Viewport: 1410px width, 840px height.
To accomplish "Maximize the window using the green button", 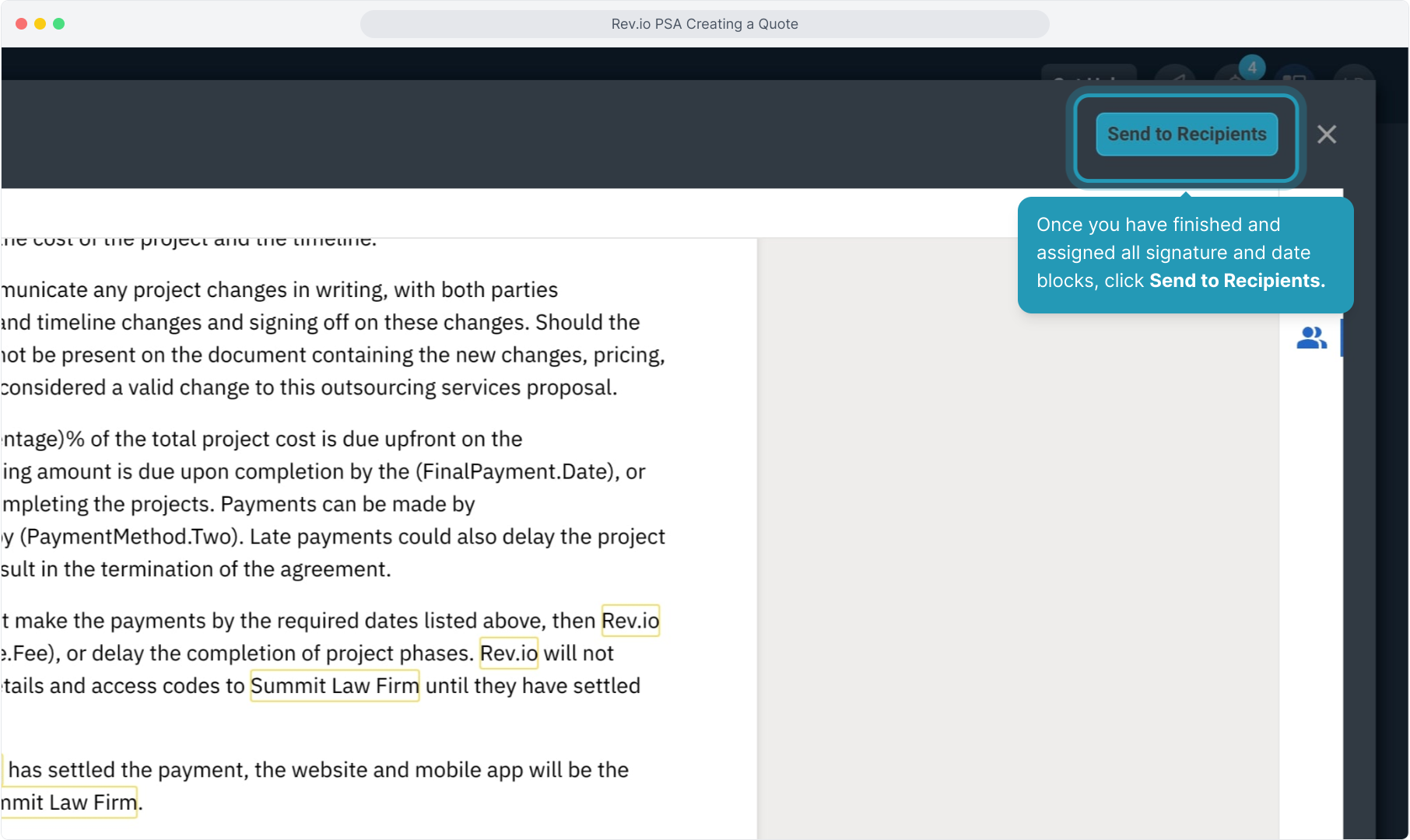I will pyautogui.click(x=59, y=24).
